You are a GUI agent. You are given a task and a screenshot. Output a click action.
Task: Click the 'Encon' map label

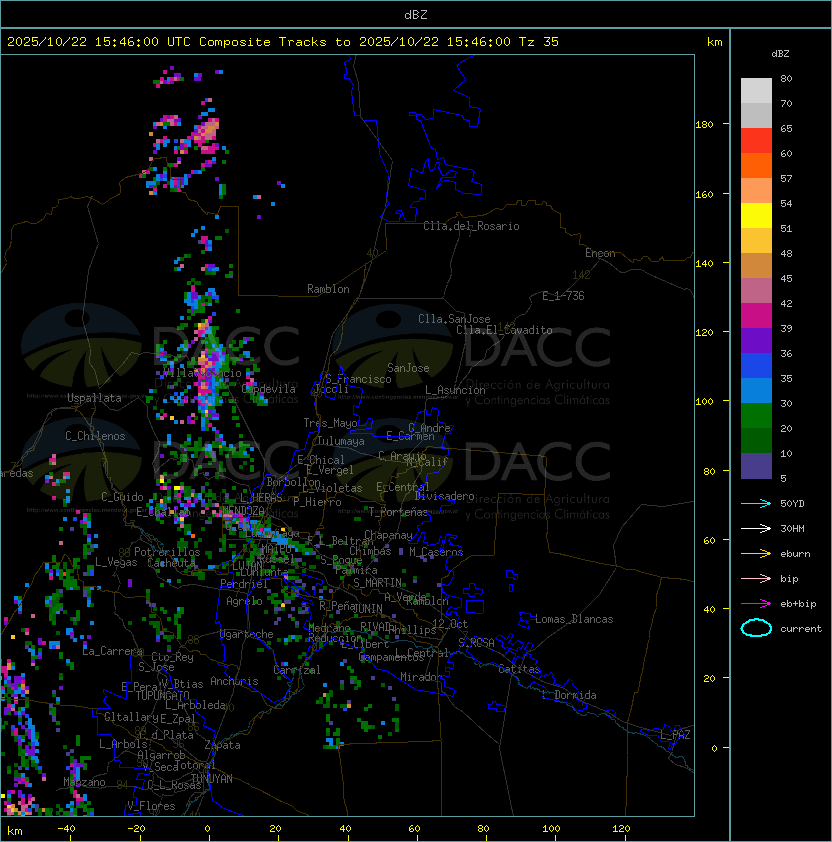[x=600, y=253]
